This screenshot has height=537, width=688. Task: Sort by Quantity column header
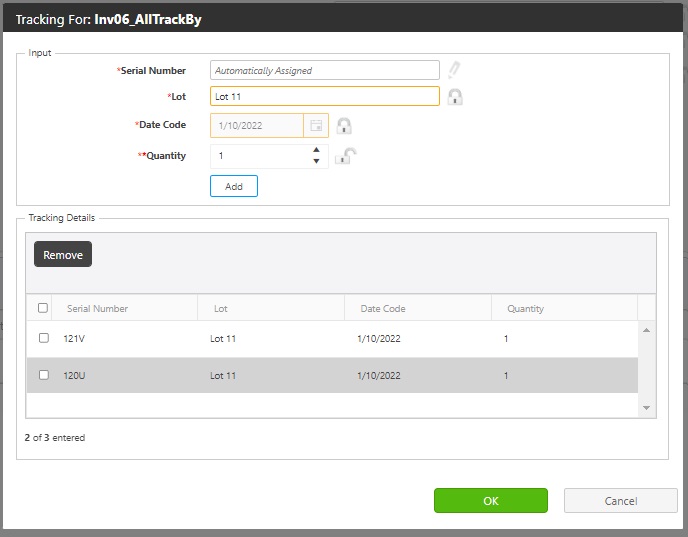tap(525, 309)
